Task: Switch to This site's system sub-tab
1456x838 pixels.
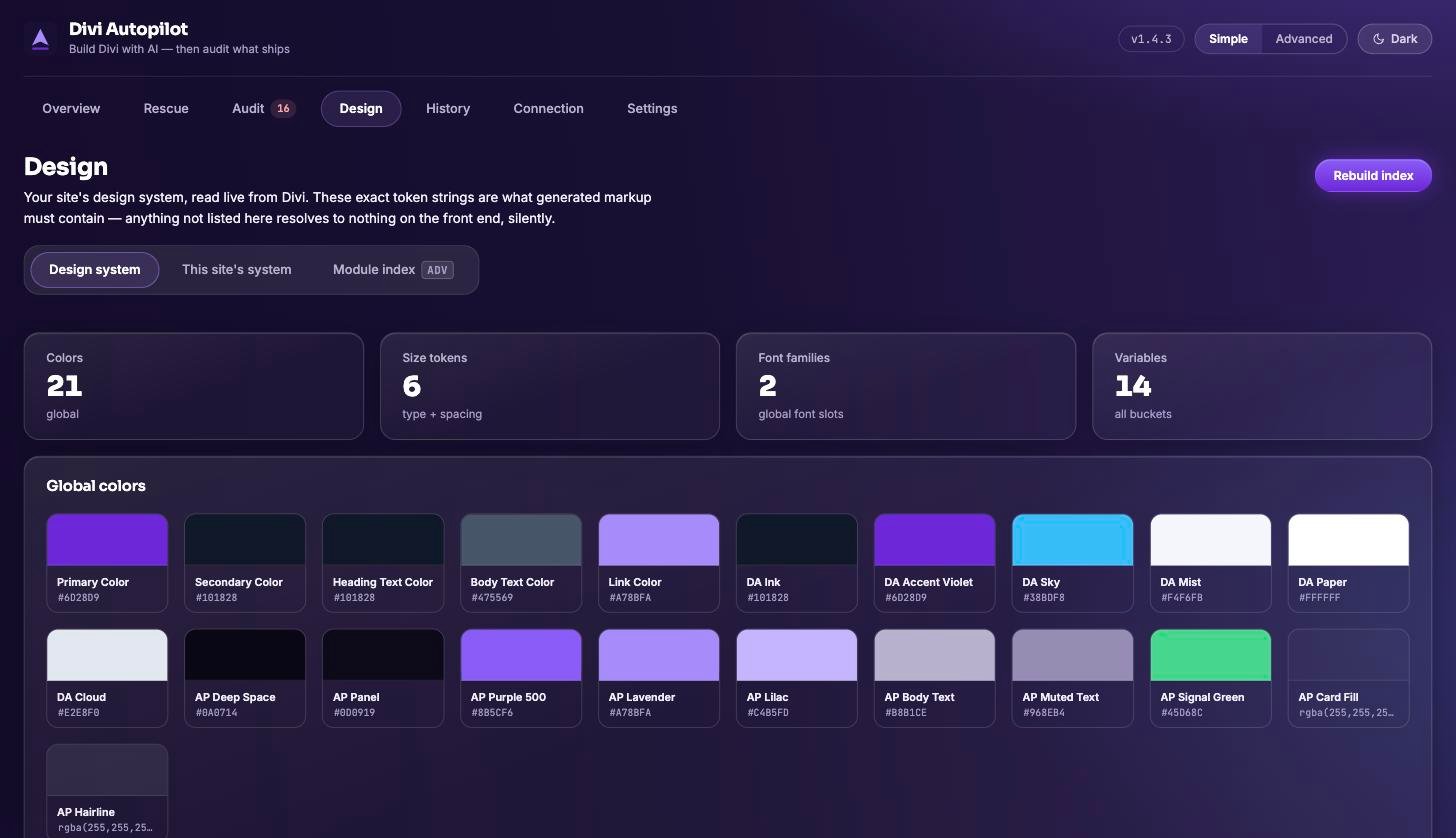Action: [237, 270]
